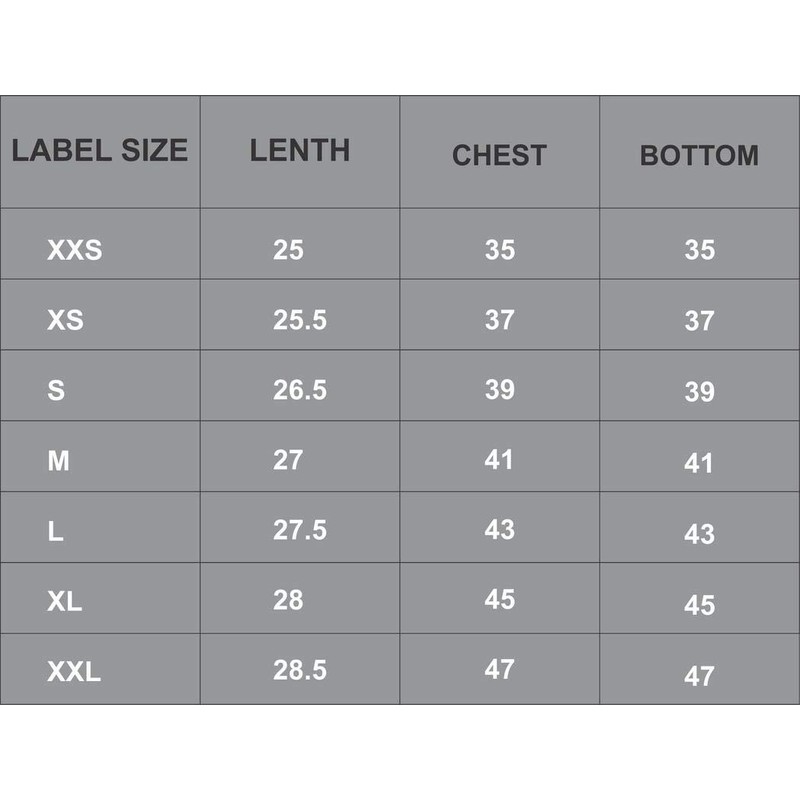Select the XL size label
The height and width of the screenshot is (800, 800).
(64, 602)
